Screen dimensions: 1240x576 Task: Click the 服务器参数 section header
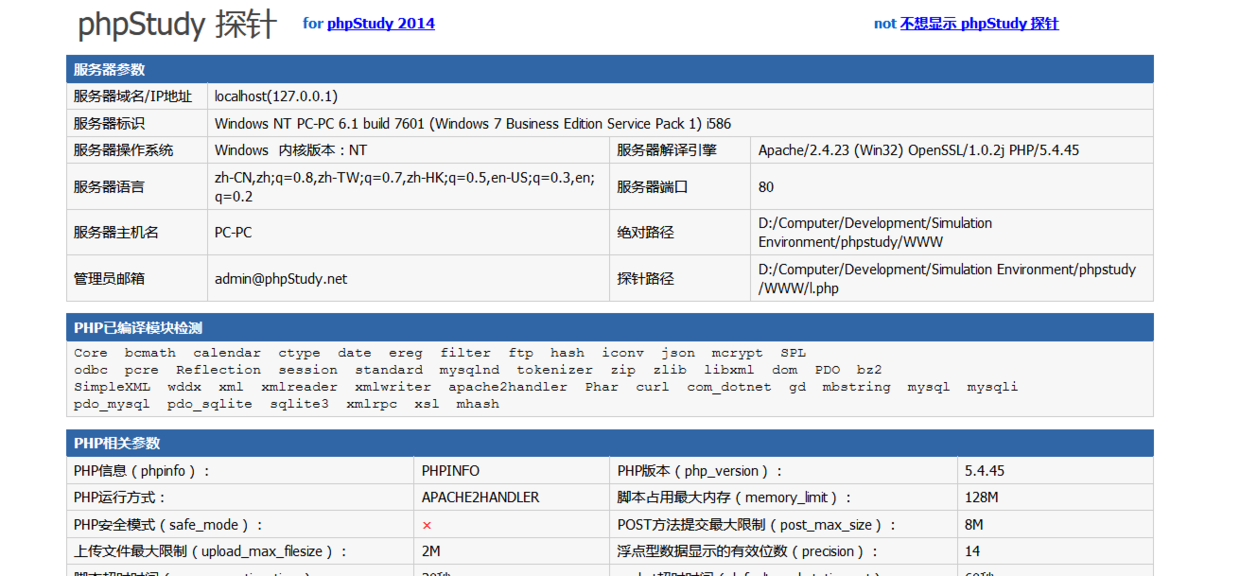tap(609, 69)
